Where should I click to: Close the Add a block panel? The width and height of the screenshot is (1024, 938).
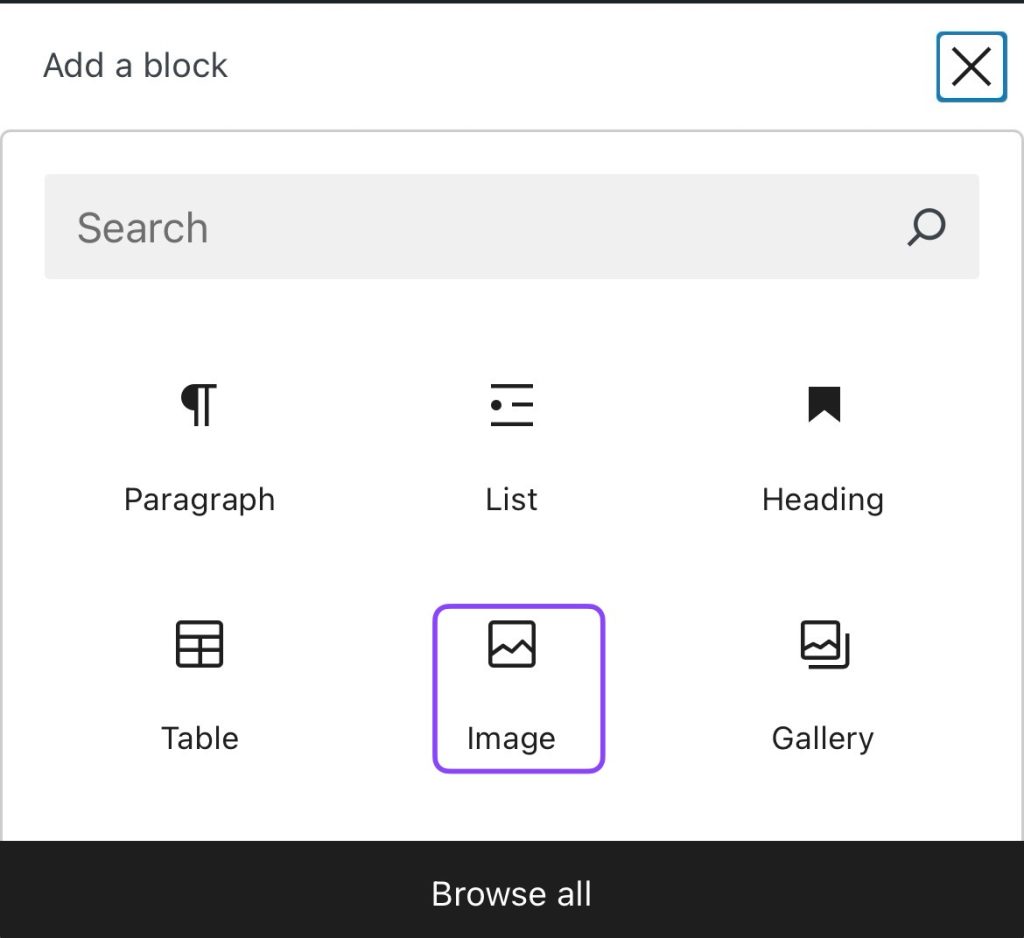pos(971,67)
